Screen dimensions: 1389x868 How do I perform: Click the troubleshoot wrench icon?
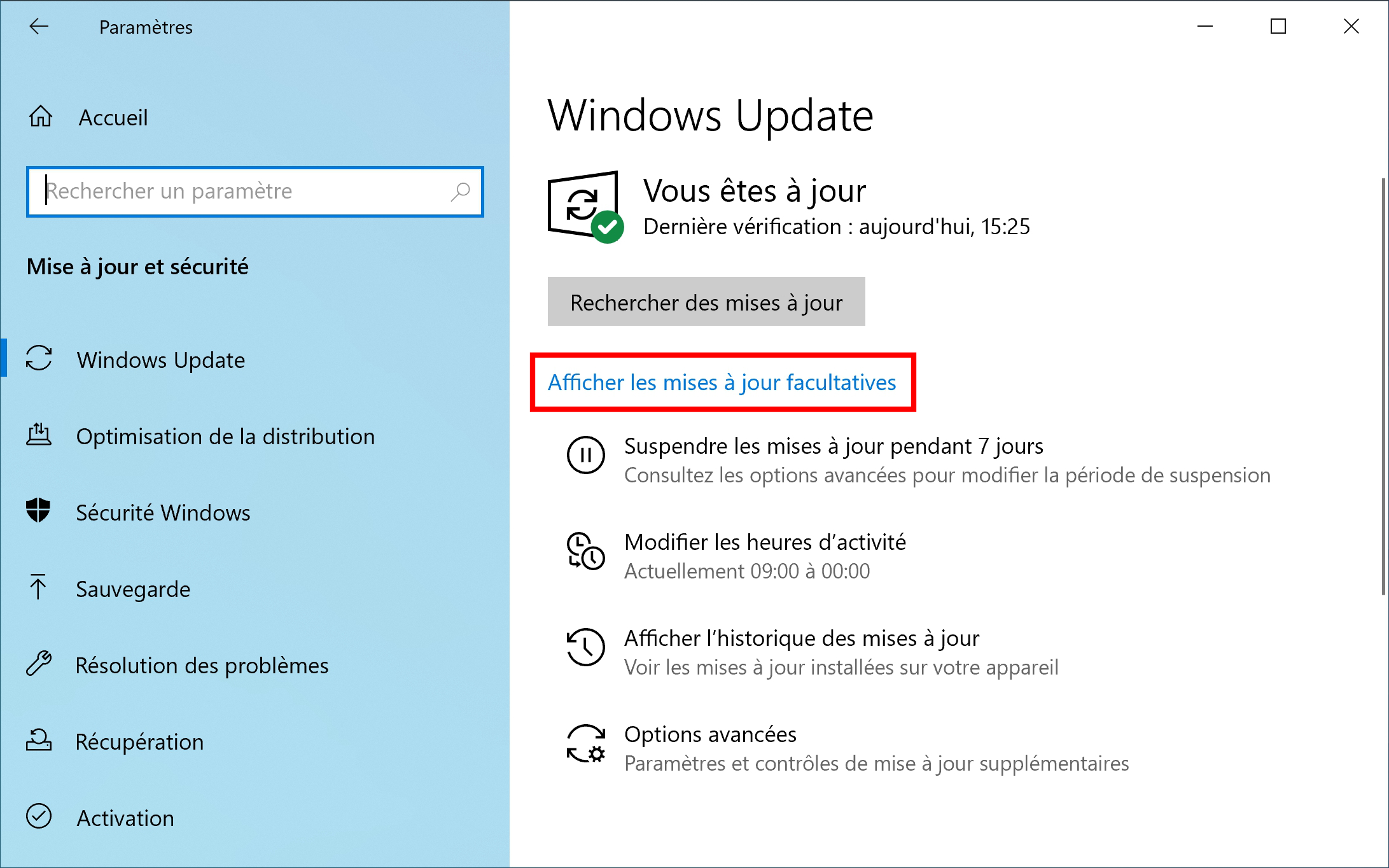point(39,663)
